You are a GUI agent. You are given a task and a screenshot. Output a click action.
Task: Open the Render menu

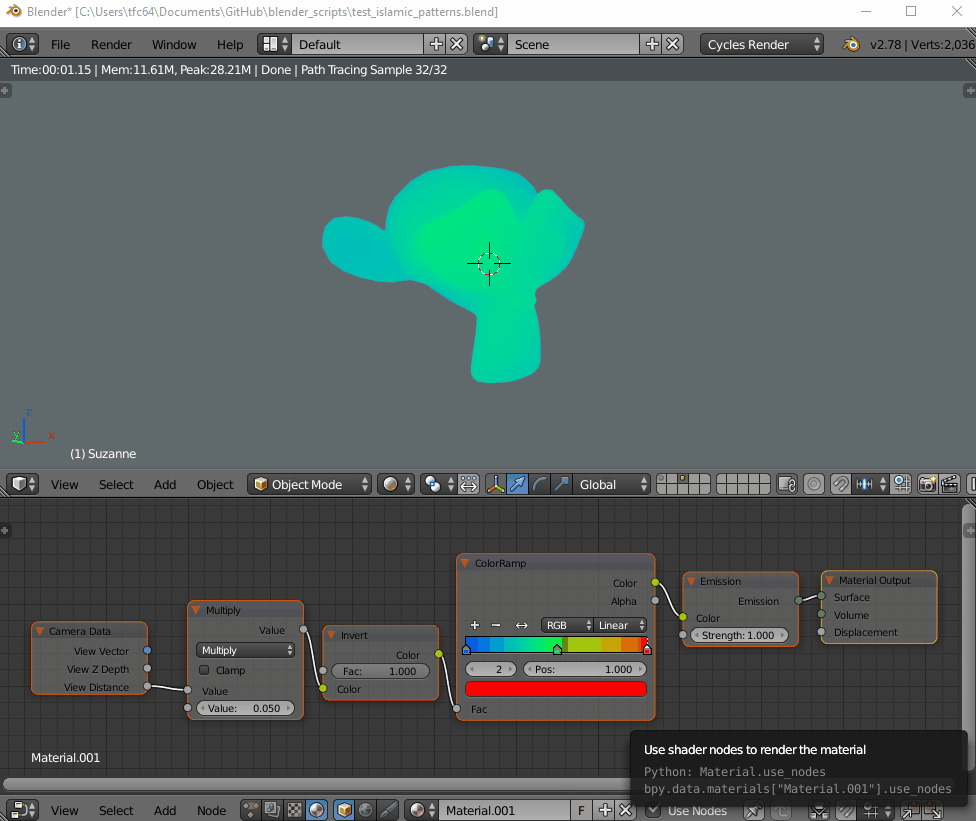[111, 44]
